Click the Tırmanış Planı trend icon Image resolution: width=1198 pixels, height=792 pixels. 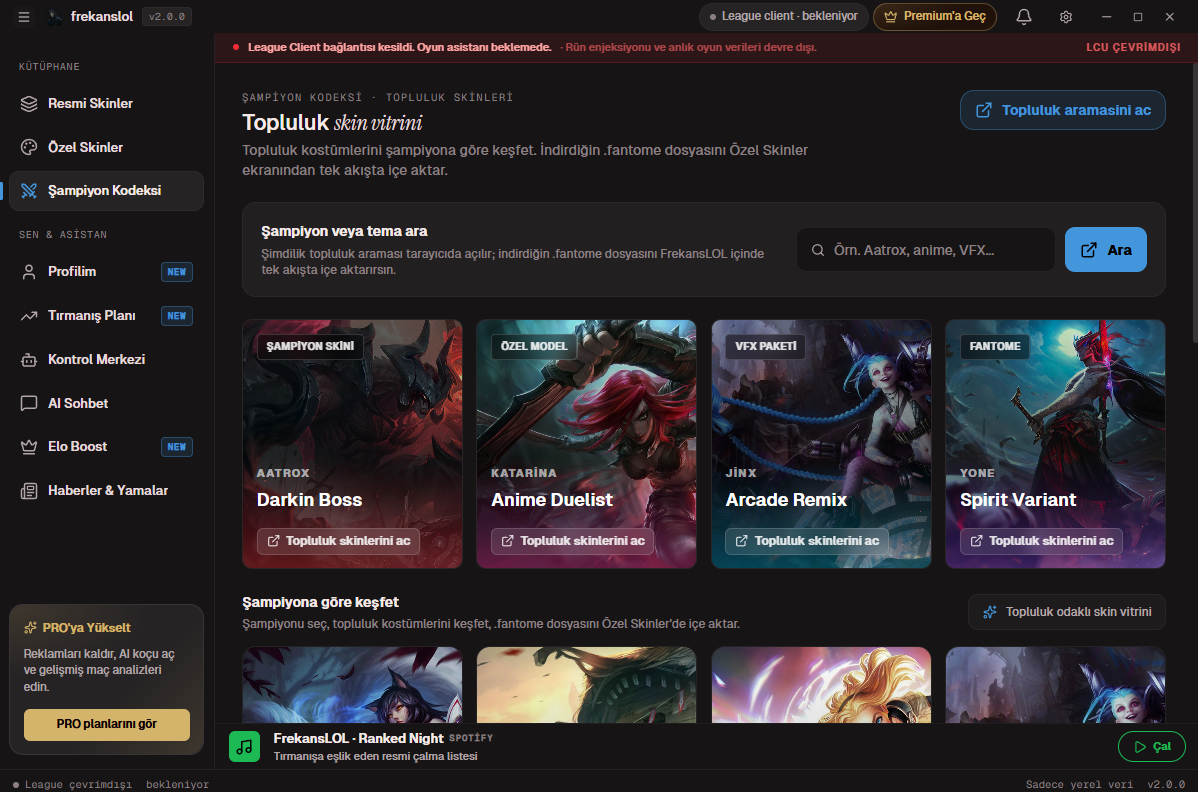coord(29,316)
